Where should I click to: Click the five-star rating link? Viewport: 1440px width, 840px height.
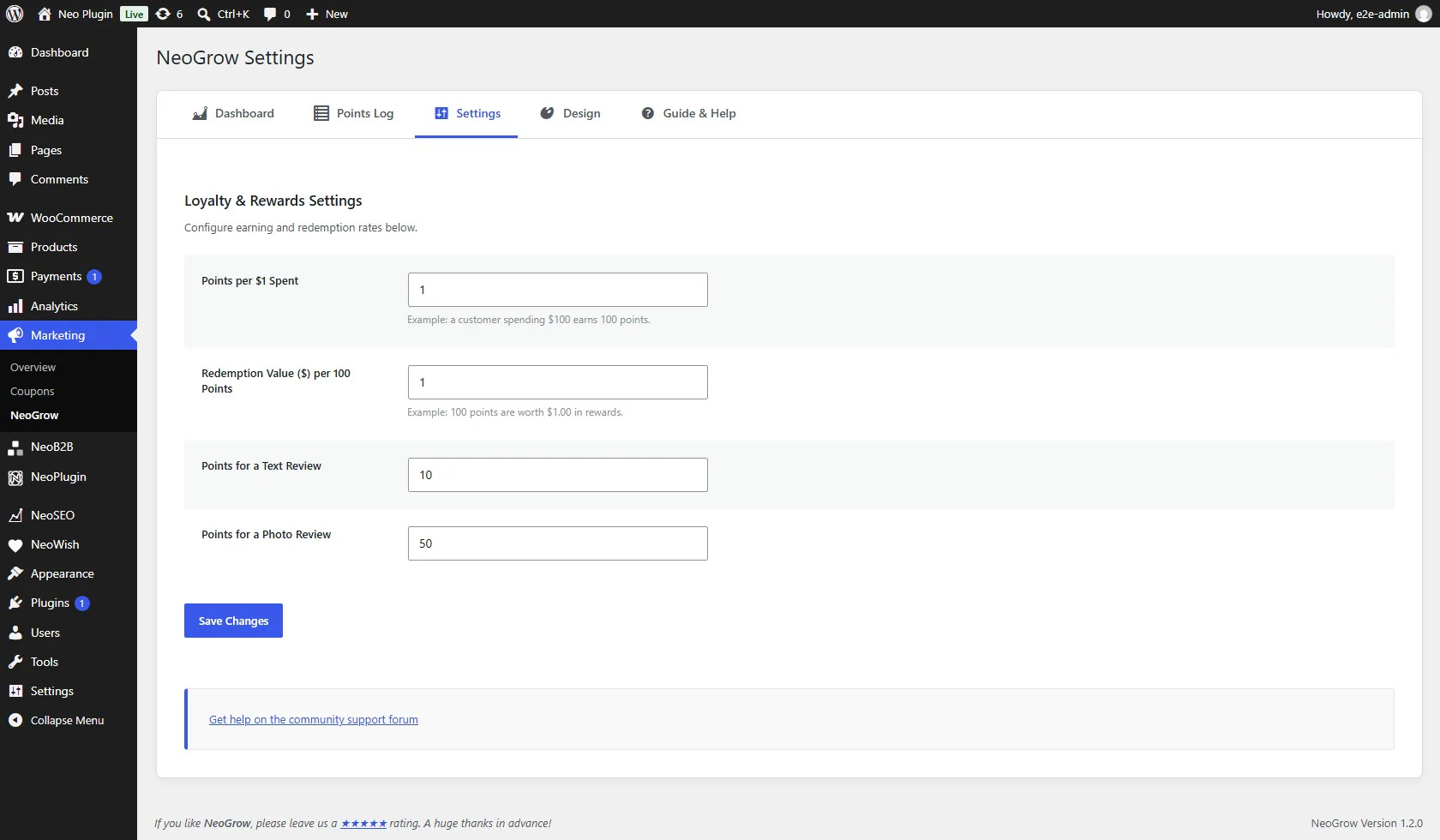coord(363,824)
